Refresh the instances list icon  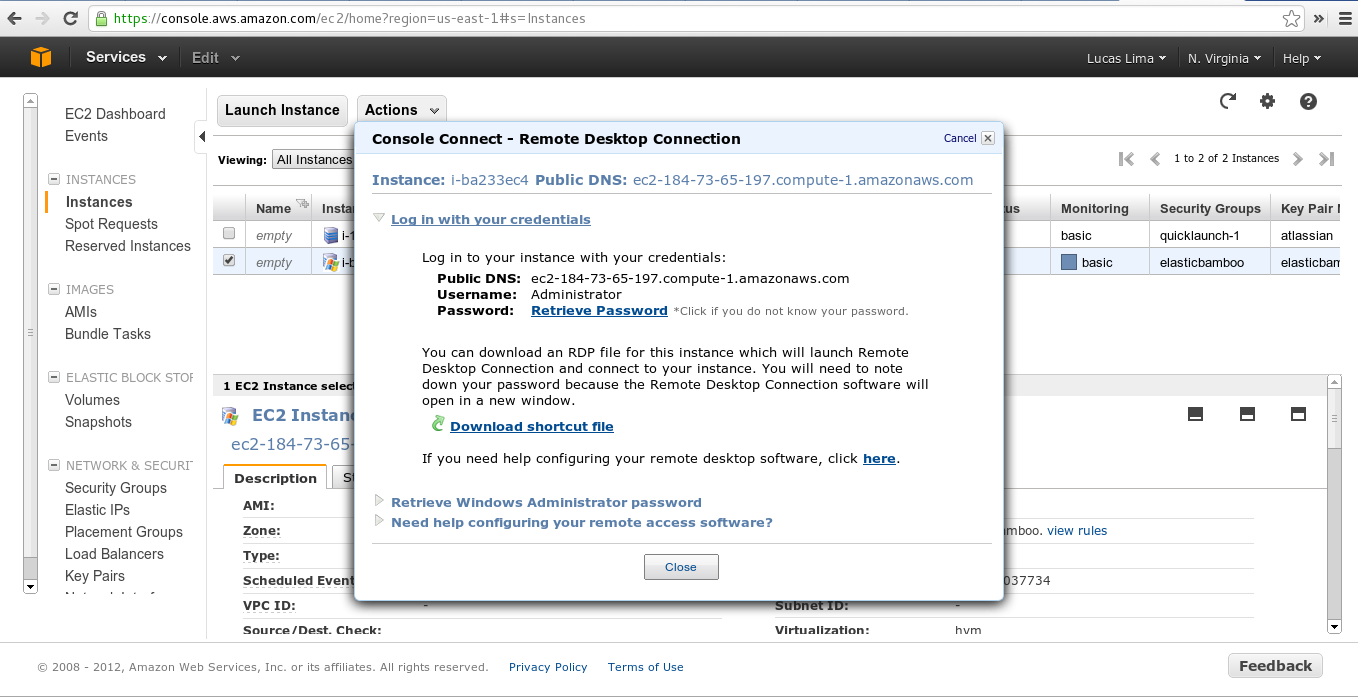[1228, 101]
